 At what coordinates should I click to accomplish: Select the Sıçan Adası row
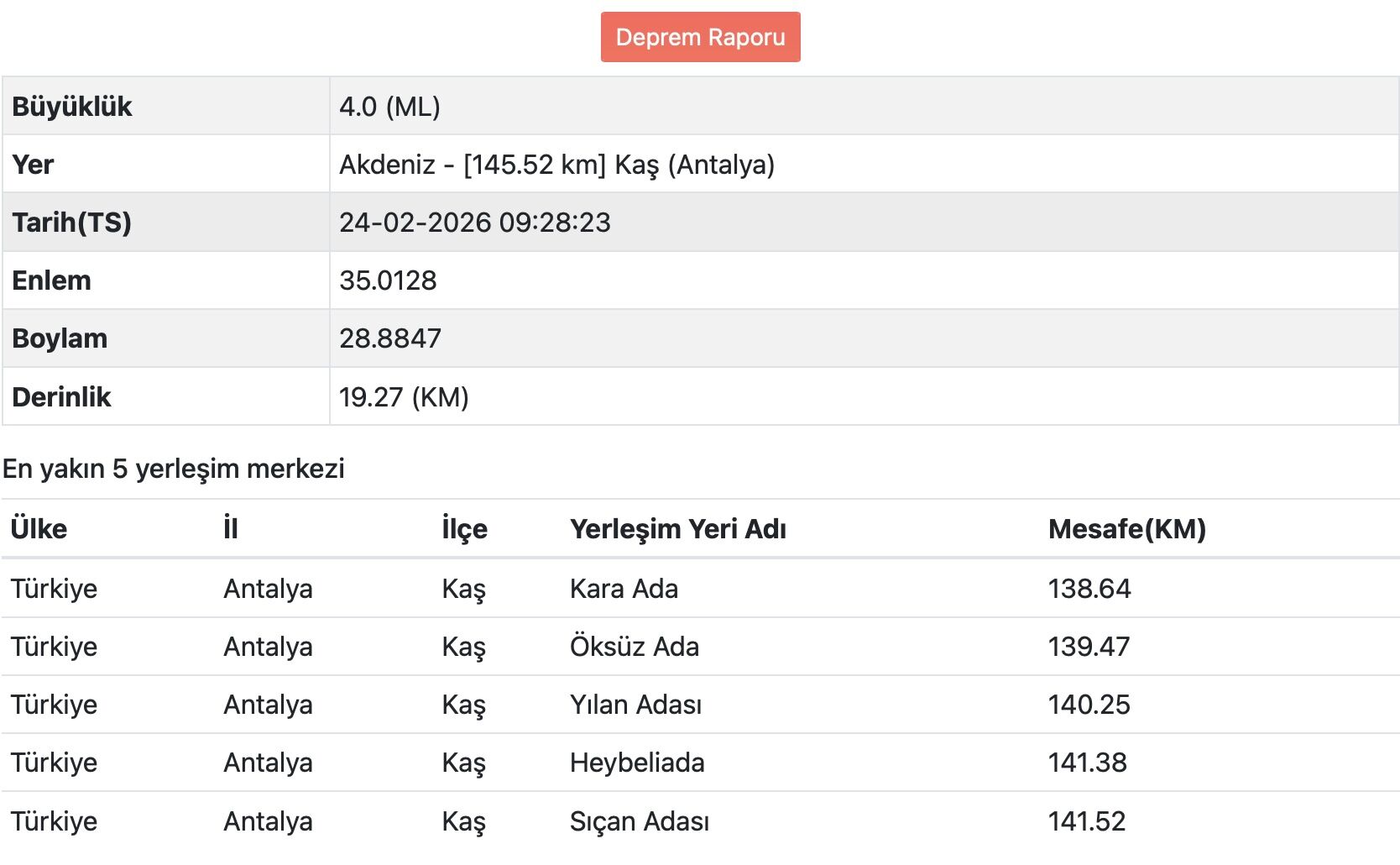pyautogui.click(x=638, y=820)
